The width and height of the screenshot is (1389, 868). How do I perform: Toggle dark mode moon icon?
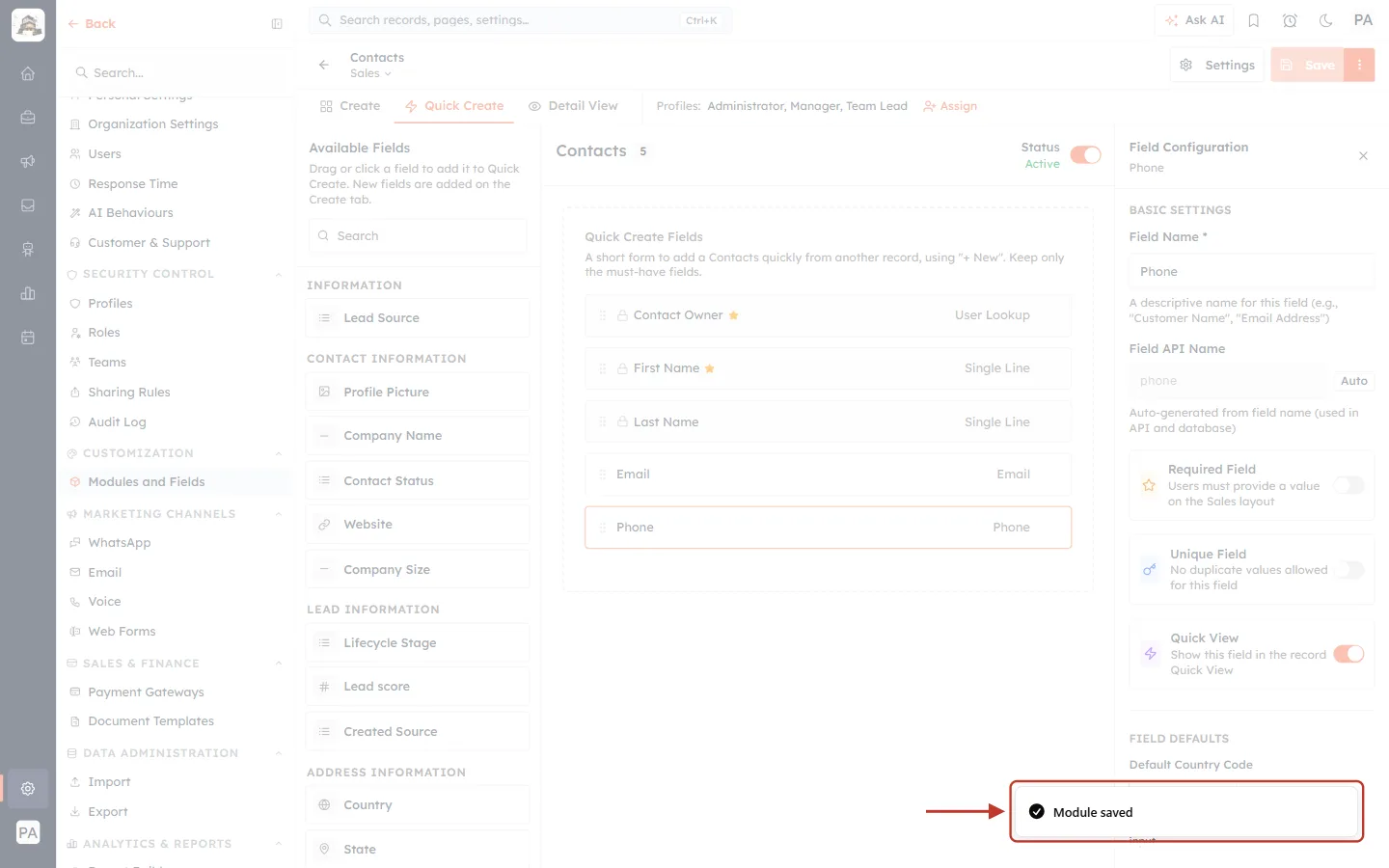1326,20
